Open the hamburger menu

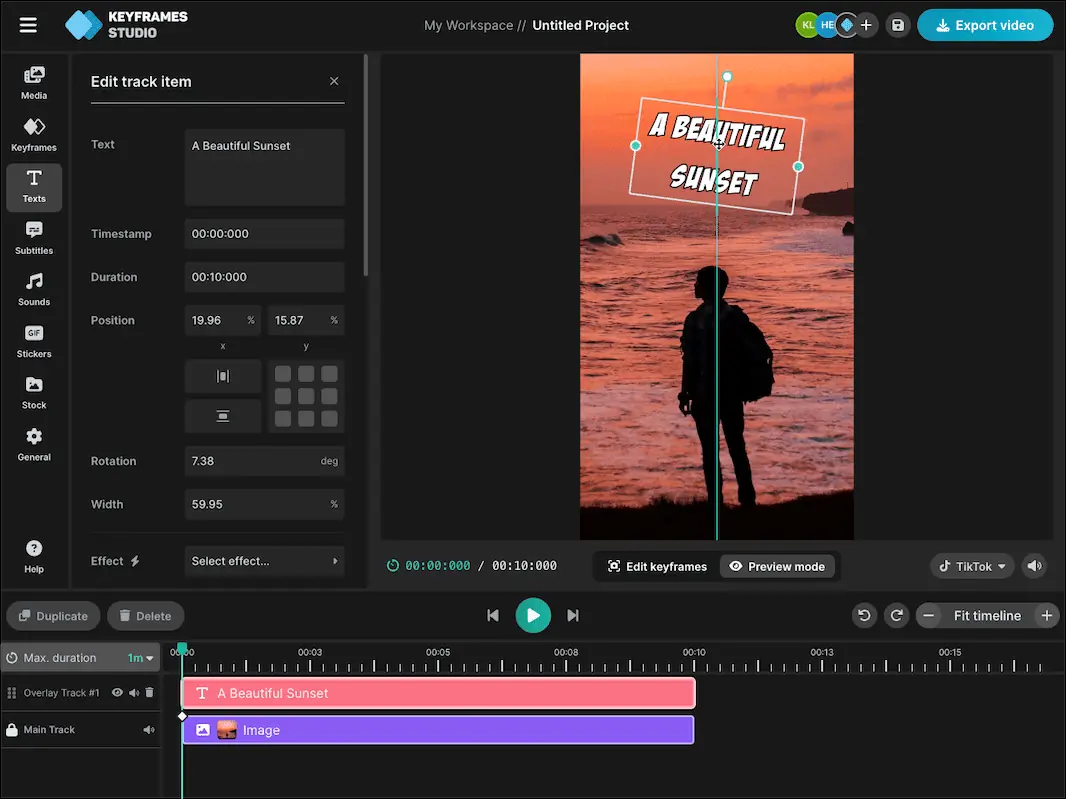click(27, 25)
